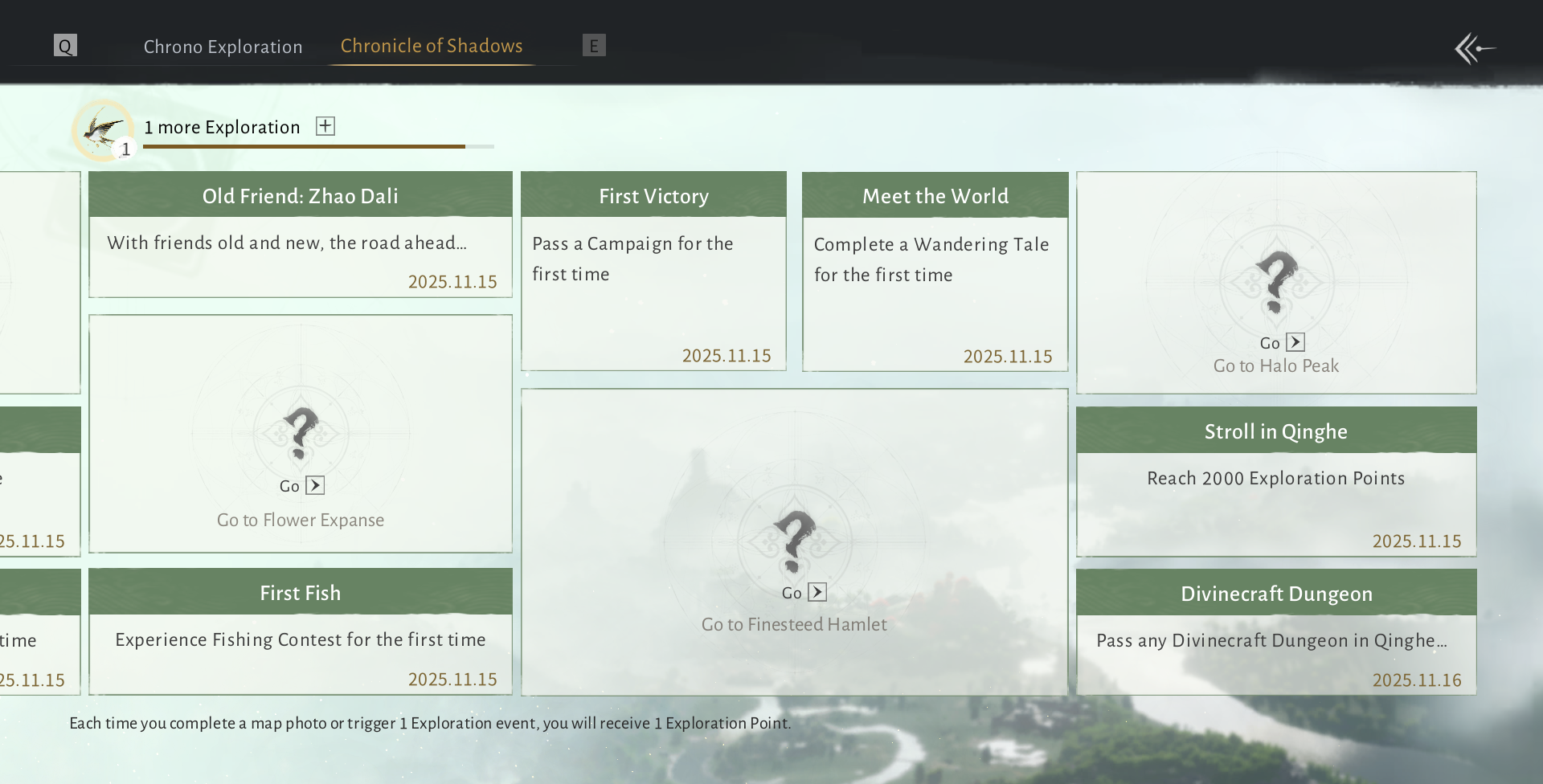Click the '1 more Exploration' label

pos(222,127)
